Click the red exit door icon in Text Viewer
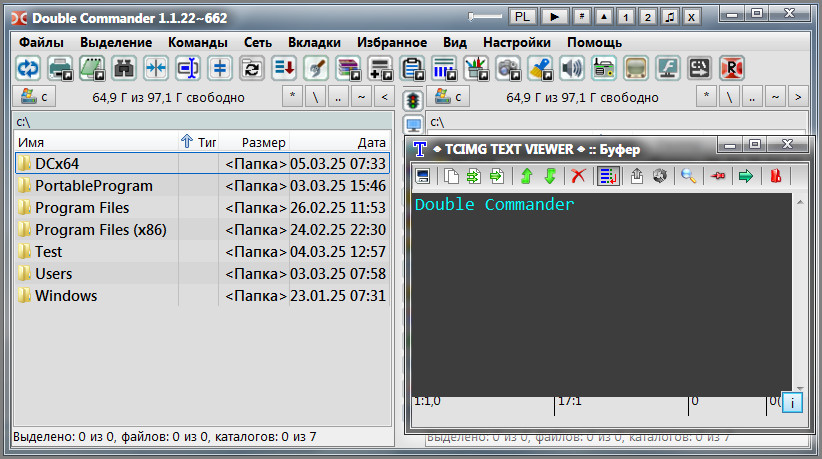This screenshot has height=459, width=822. [776, 176]
